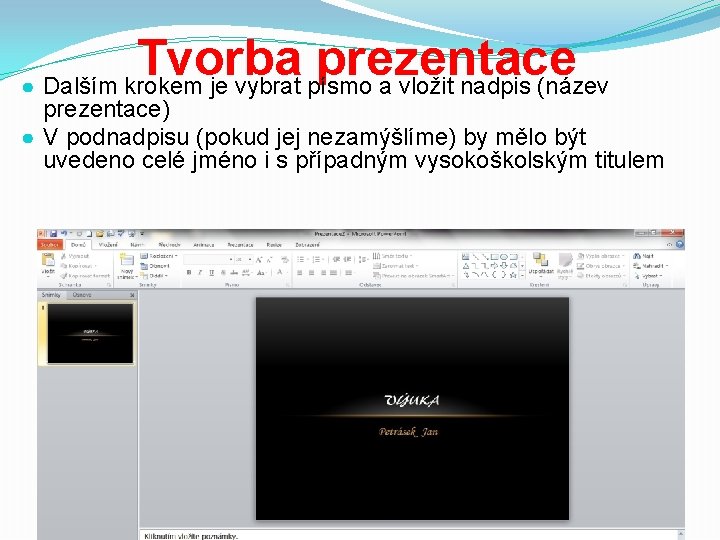Switch to the Návrh ribbon tab
720x540 pixels.
tap(137, 245)
